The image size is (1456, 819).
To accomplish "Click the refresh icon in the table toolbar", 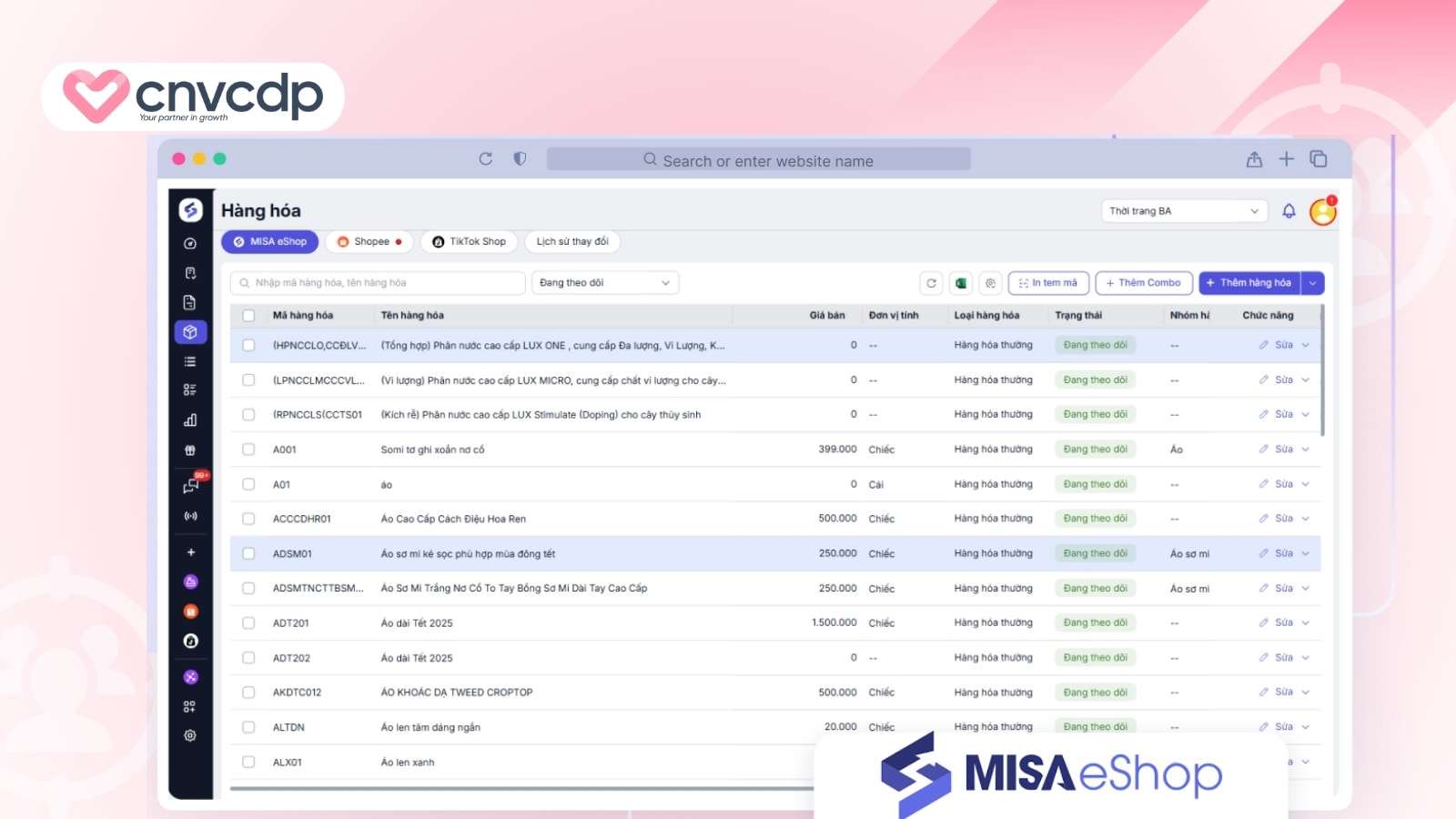I will 931,283.
